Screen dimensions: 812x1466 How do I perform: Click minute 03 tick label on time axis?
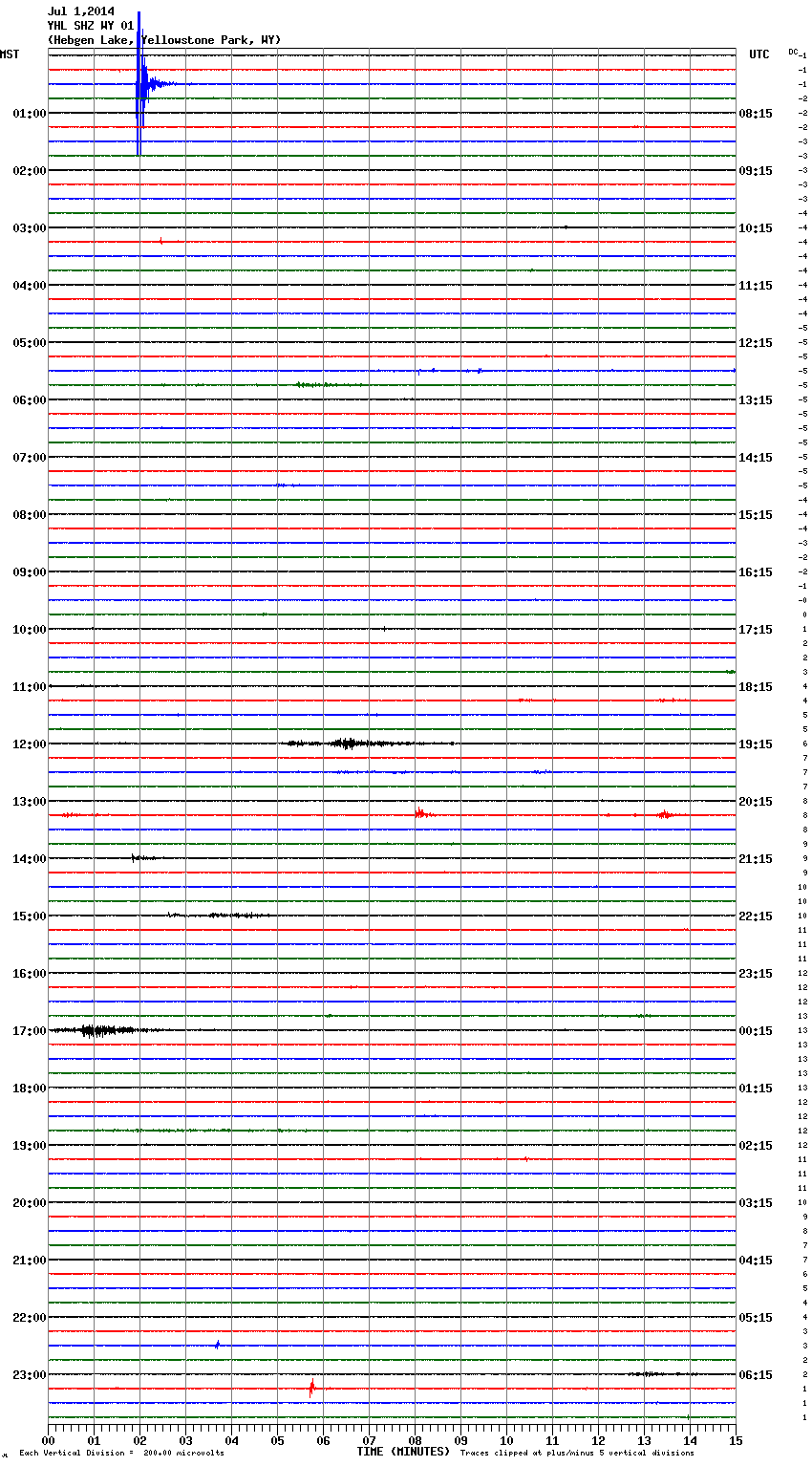[x=185, y=1440]
